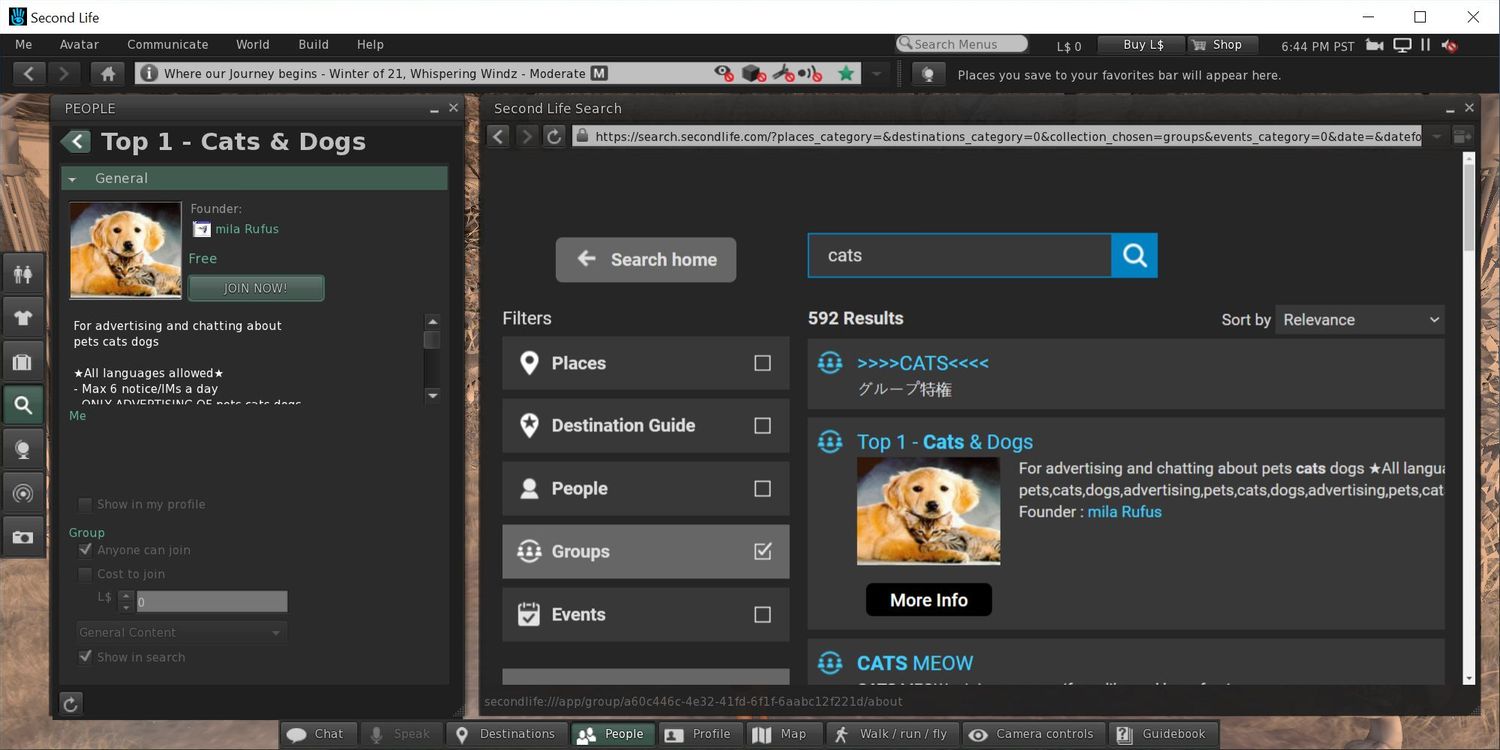
Task: Click the parcel info icon in location bar
Action: 148,74
